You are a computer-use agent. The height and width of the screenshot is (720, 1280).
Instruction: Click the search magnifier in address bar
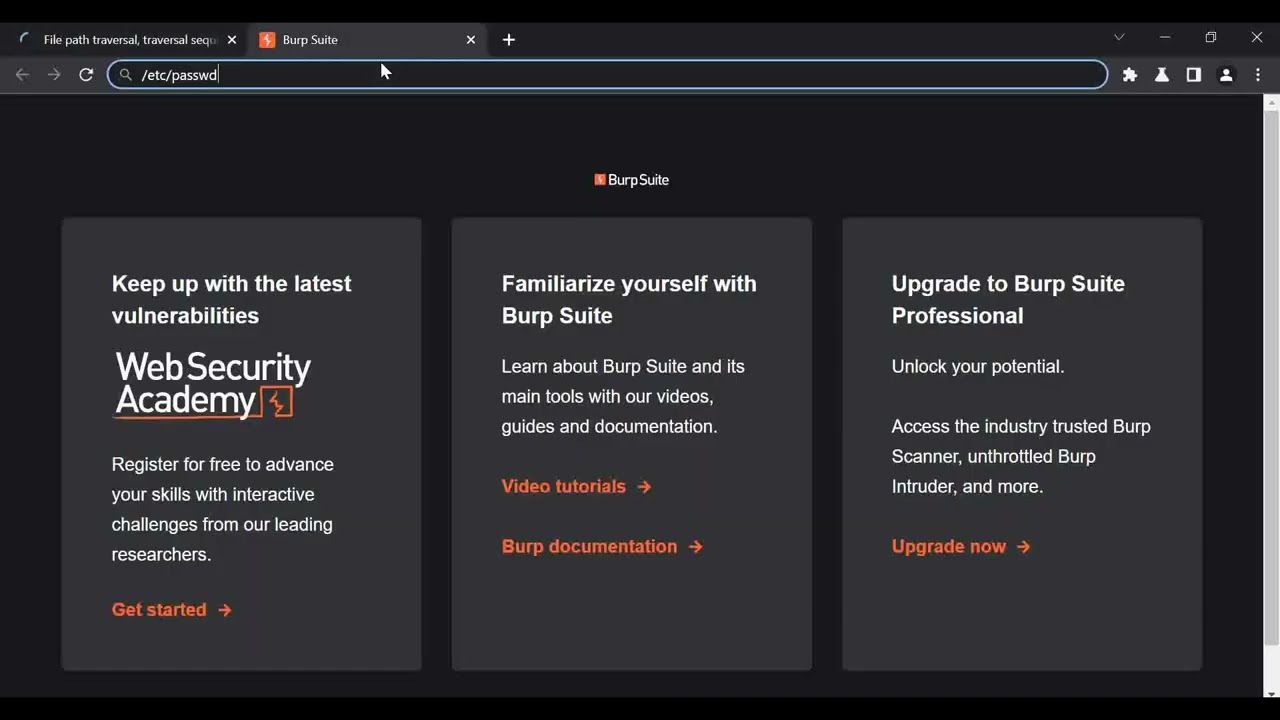click(126, 75)
